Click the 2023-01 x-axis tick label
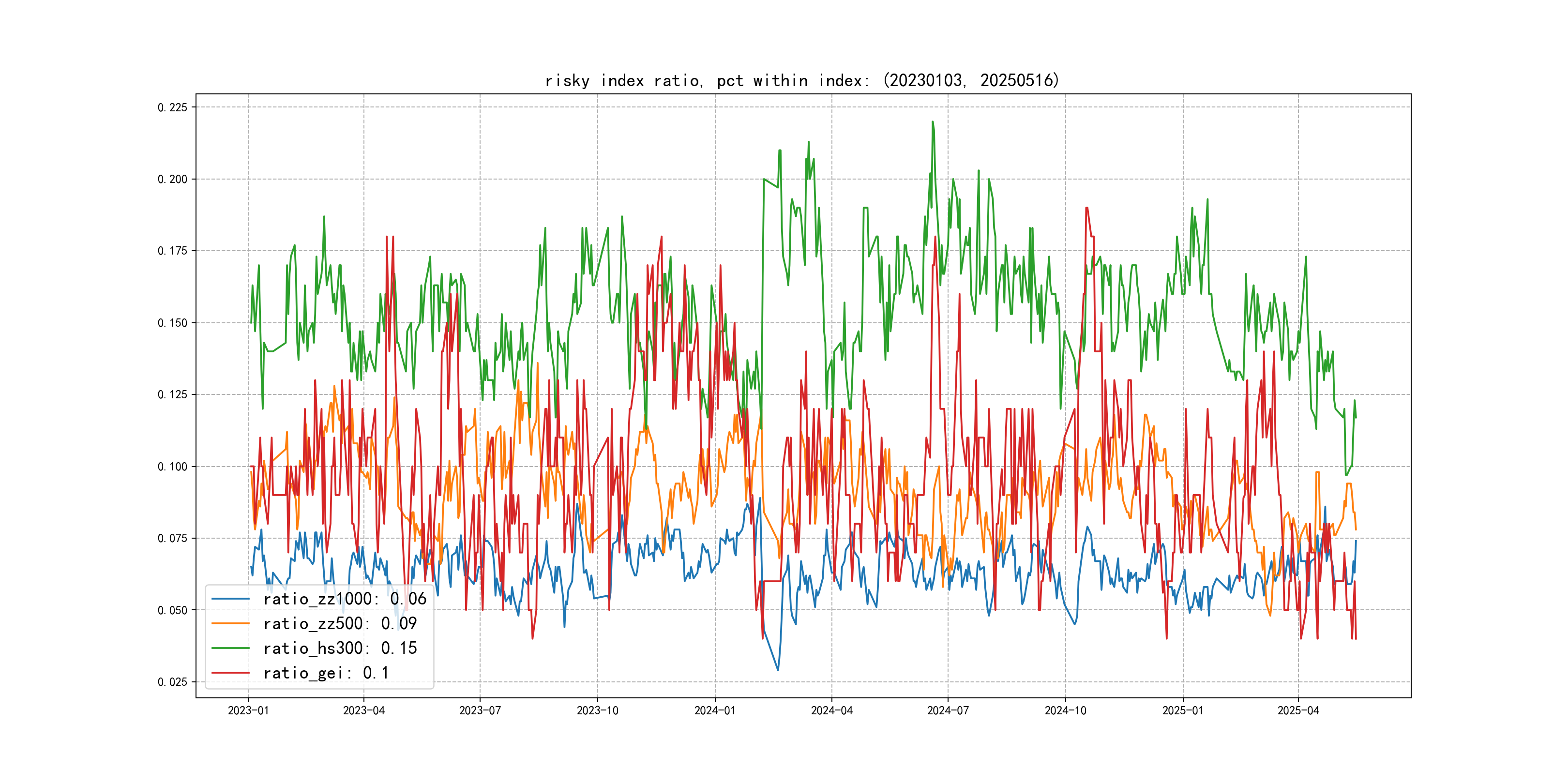Screen dimensions: 1568x784 coord(248,710)
